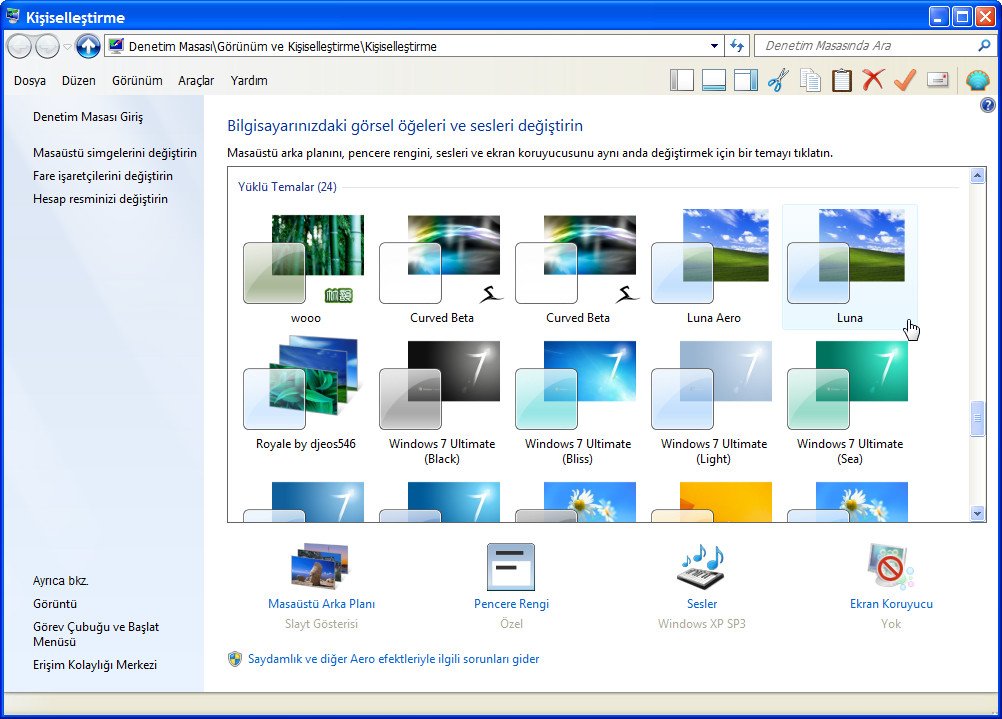Open Görev Çubuğu ve Başlat Menüsü link
Viewport: 1002px width, 719px height.
[x=96, y=634]
